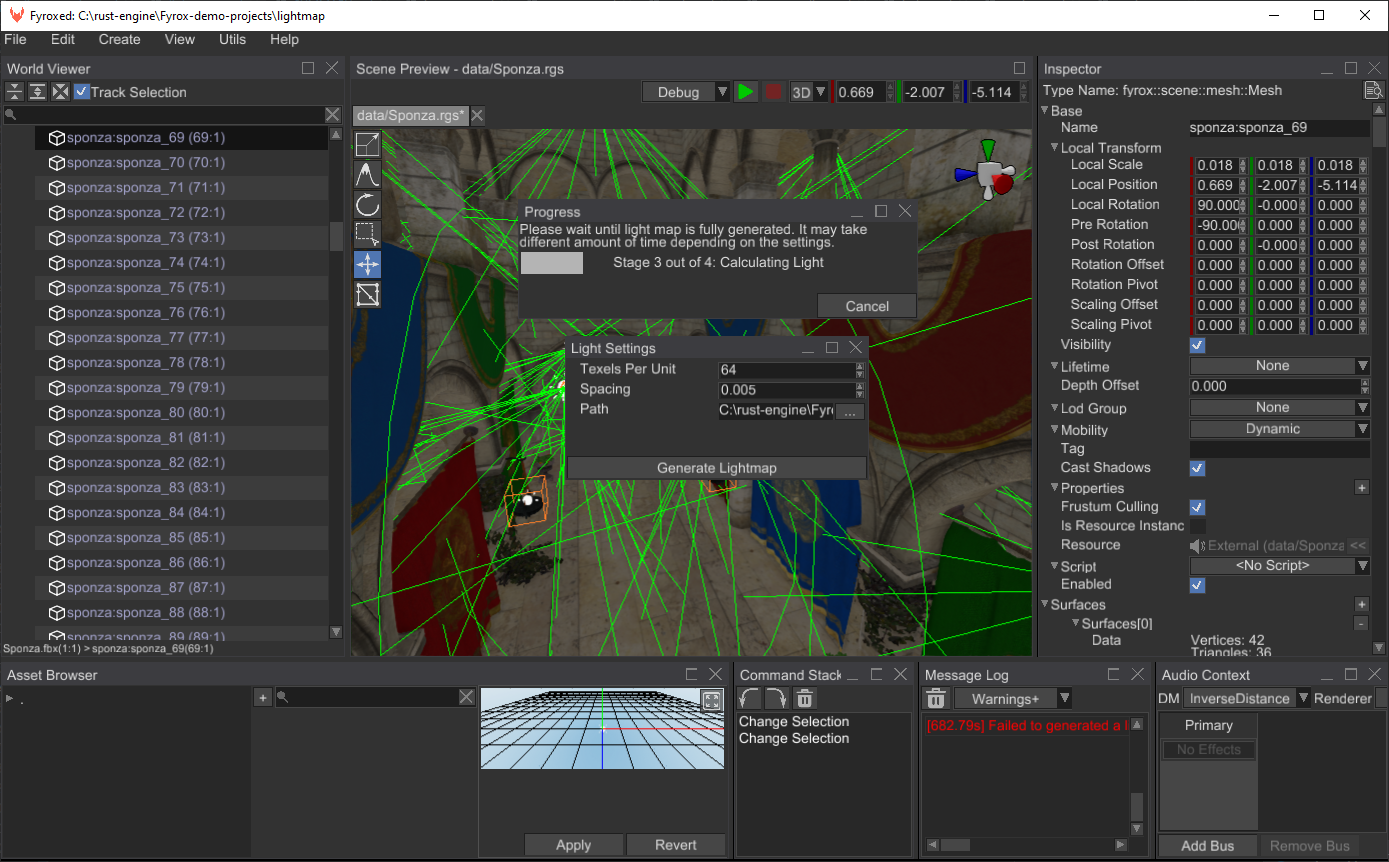Click Apply in Asset Browser
This screenshot has width=1389, height=862.
tap(573, 845)
